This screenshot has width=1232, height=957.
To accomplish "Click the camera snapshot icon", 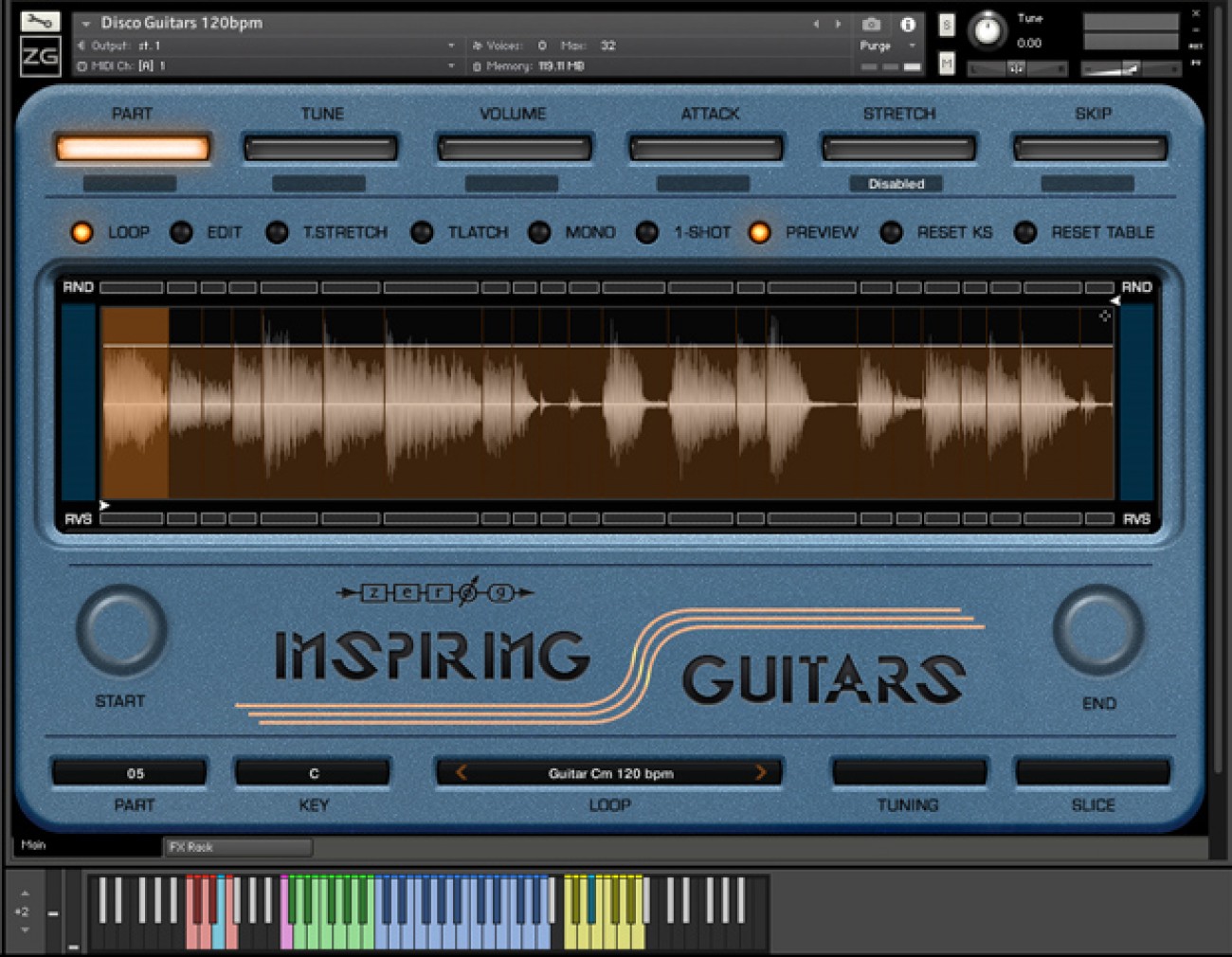I will click(x=871, y=24).
